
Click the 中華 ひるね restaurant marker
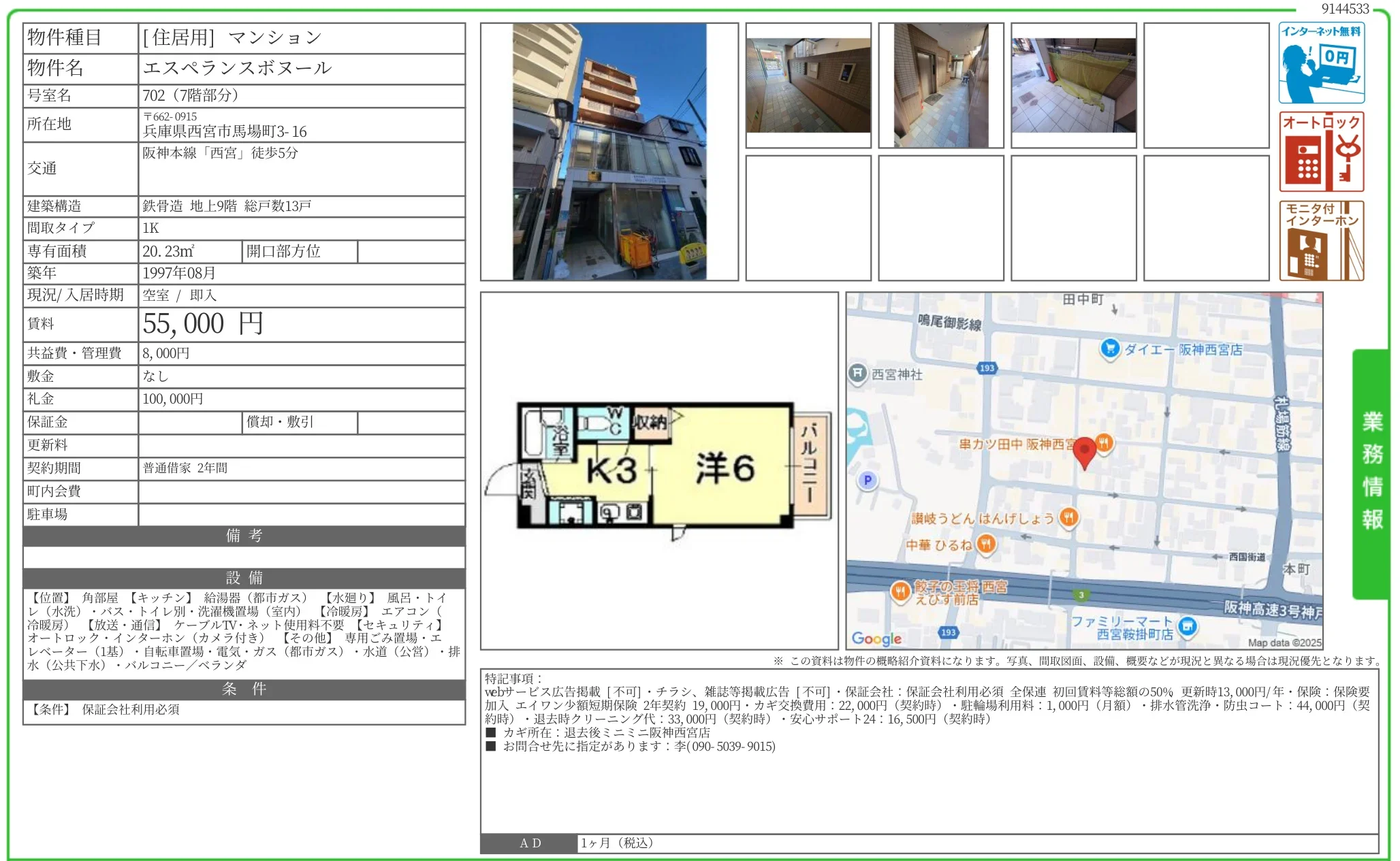click(985, 544)
